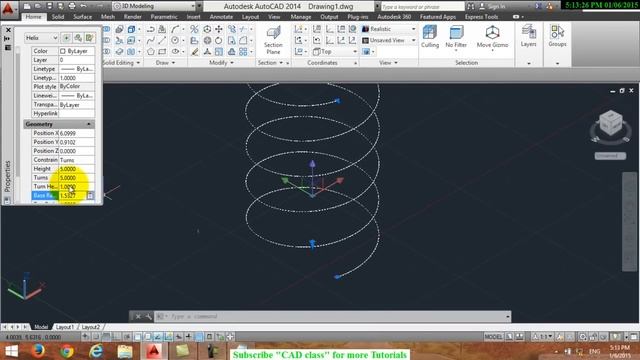Screen dimensions: 640x360
Task: Open the Layers panel button
Action: point(529,36)
